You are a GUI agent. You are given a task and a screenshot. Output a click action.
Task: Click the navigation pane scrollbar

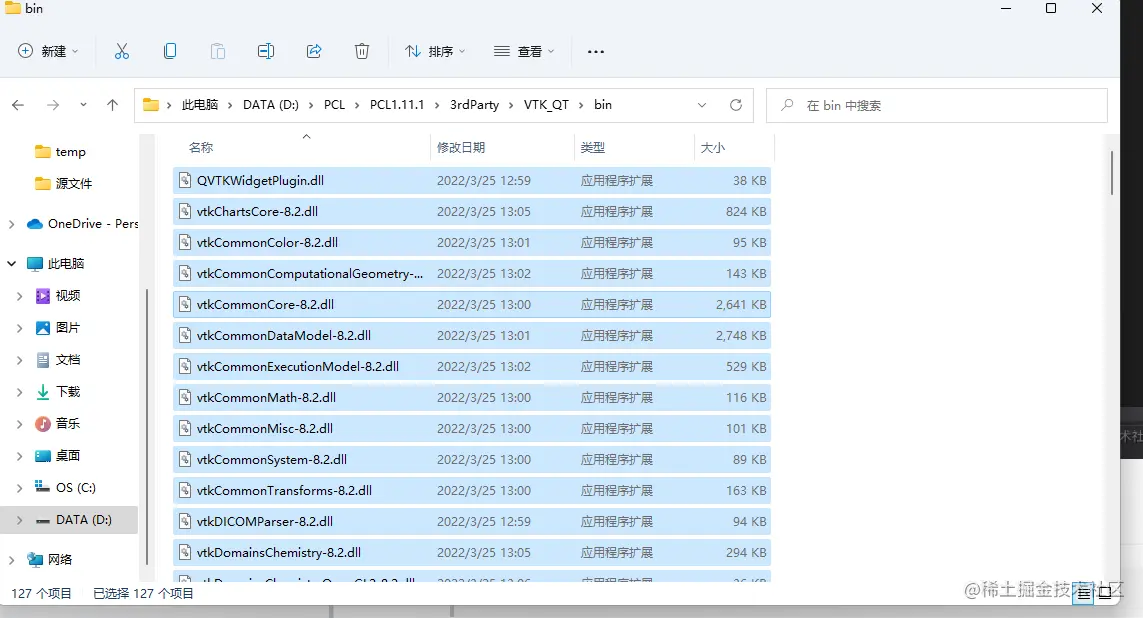[147, 426]
